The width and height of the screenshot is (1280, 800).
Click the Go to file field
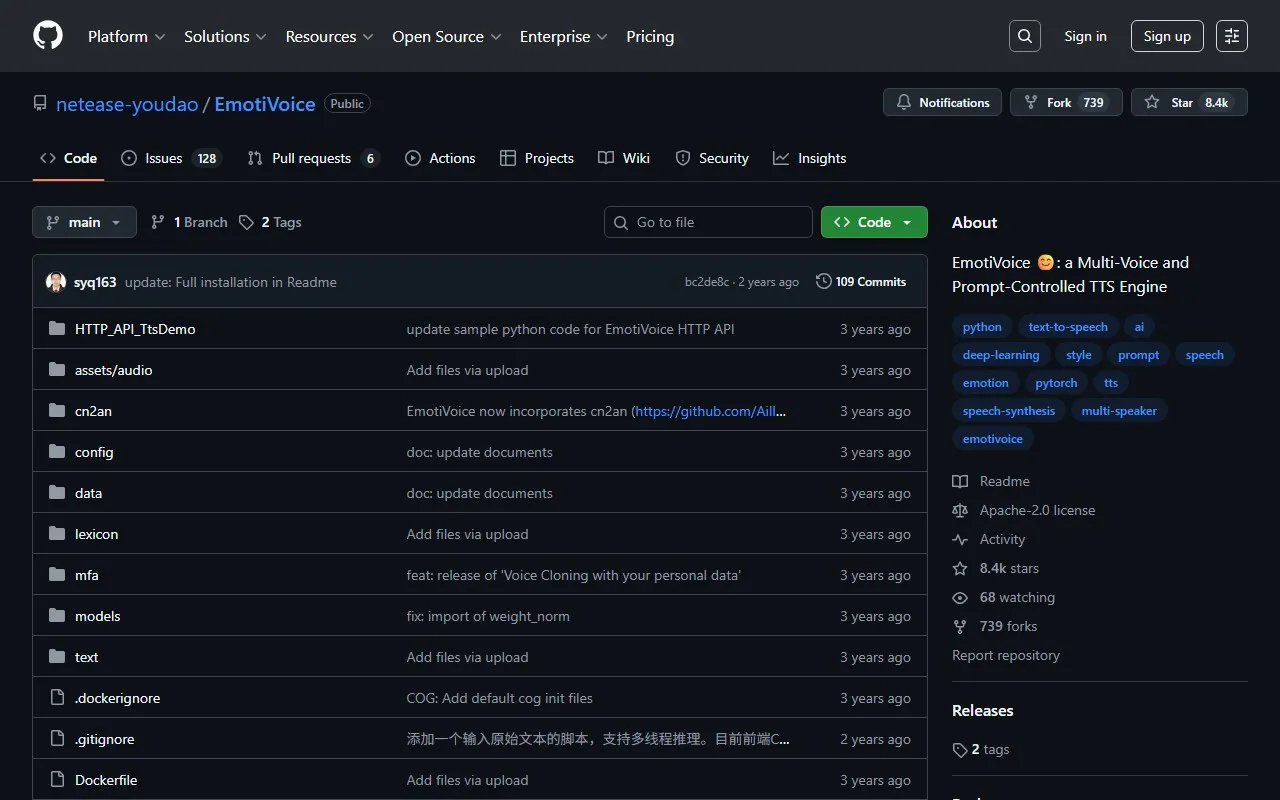708,222
